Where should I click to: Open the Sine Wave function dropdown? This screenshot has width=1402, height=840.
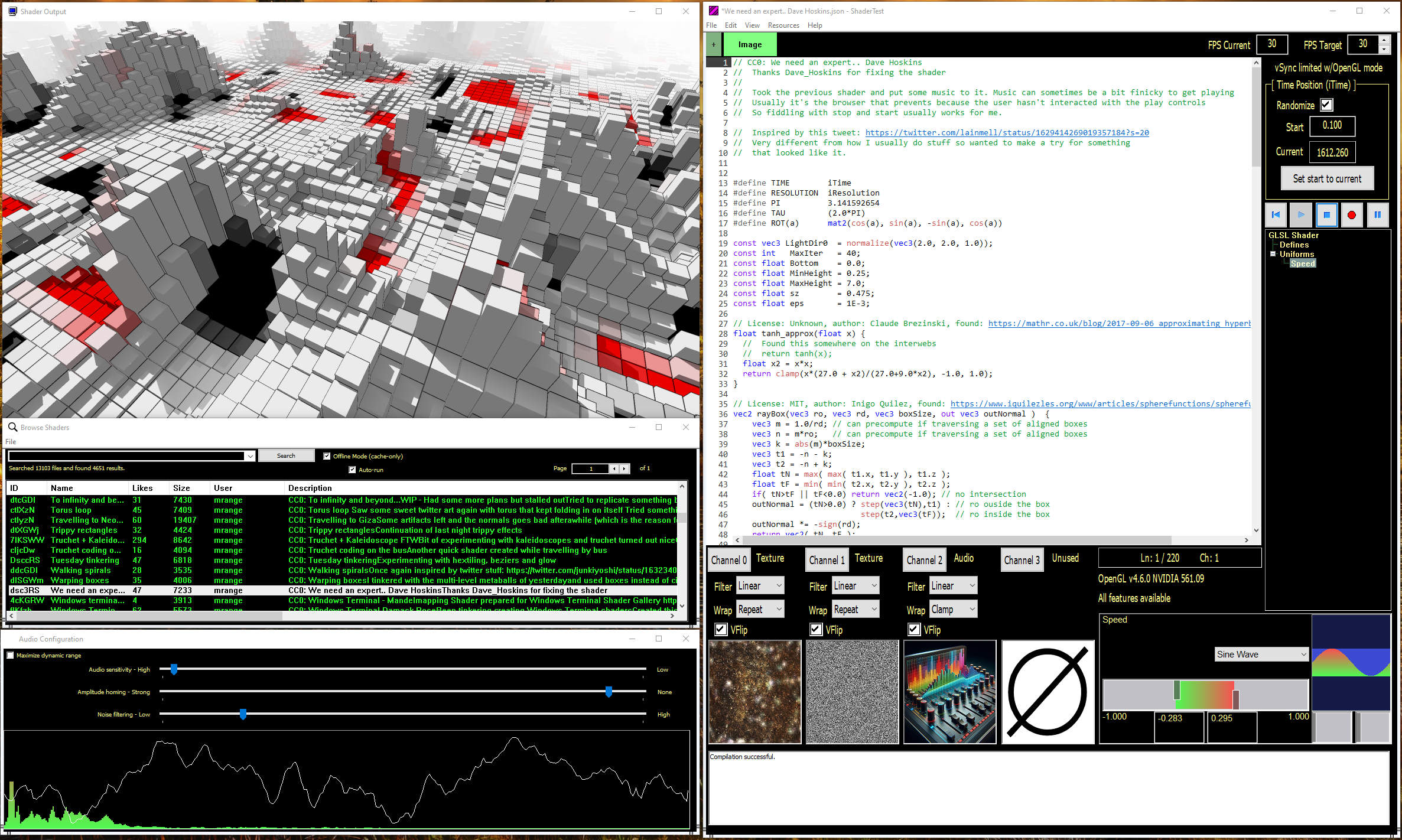click(1261, 655)
